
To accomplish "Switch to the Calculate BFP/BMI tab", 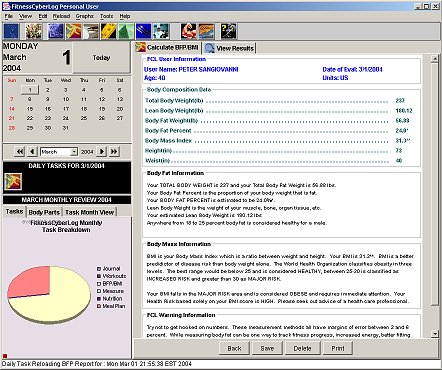I will point(168,48).
